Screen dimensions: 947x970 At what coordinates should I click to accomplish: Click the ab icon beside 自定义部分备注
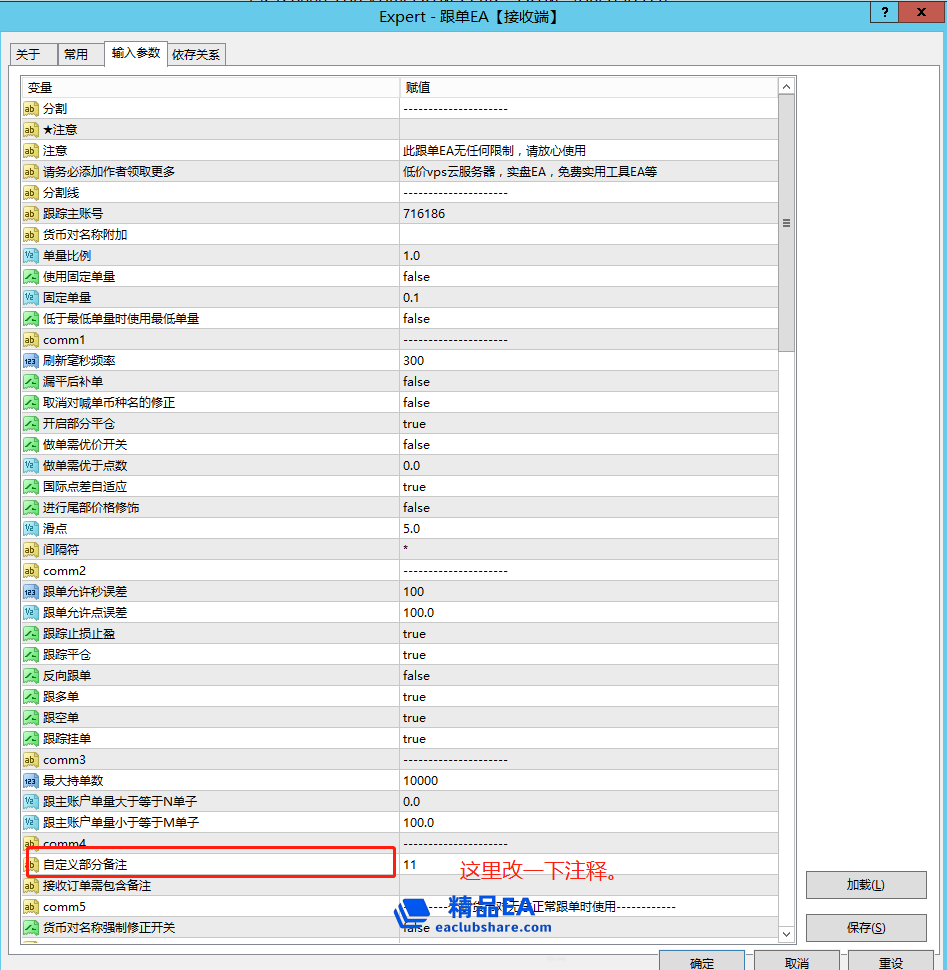pyautogui.click(x=30, y=864)
